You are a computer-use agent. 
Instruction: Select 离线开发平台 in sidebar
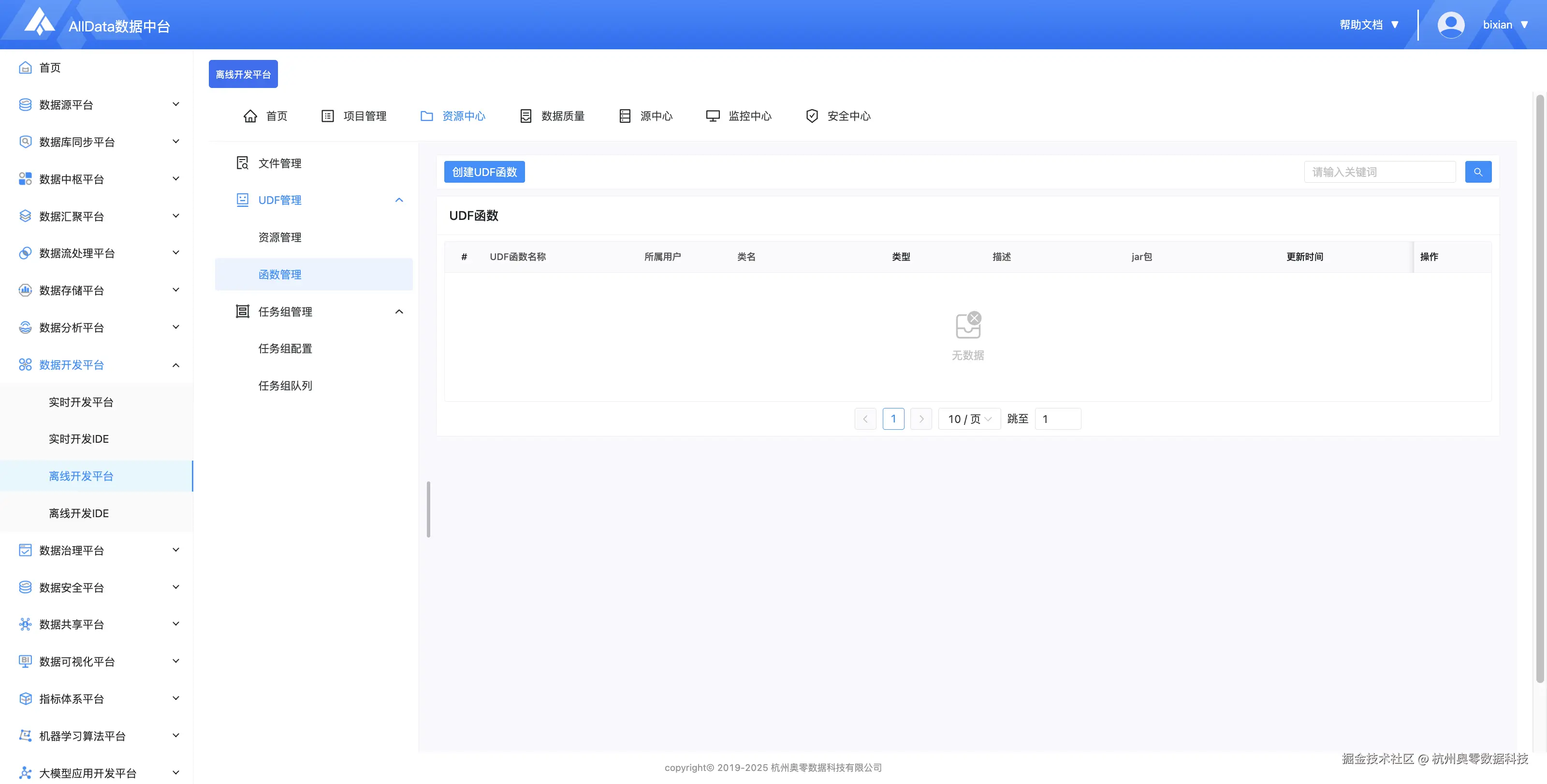click(x=97, y=477)
